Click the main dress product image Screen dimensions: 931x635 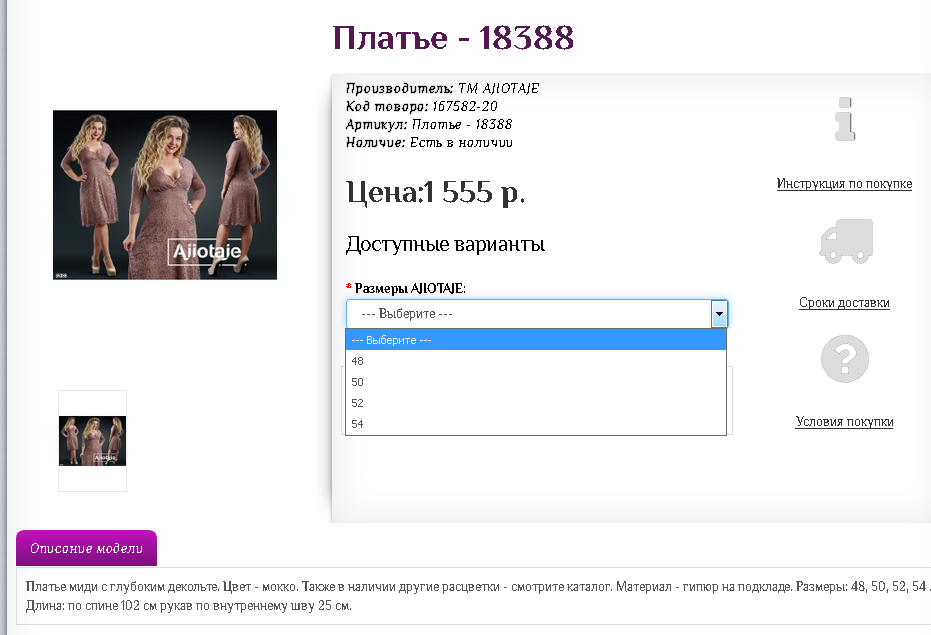click(x=165, y=195)
